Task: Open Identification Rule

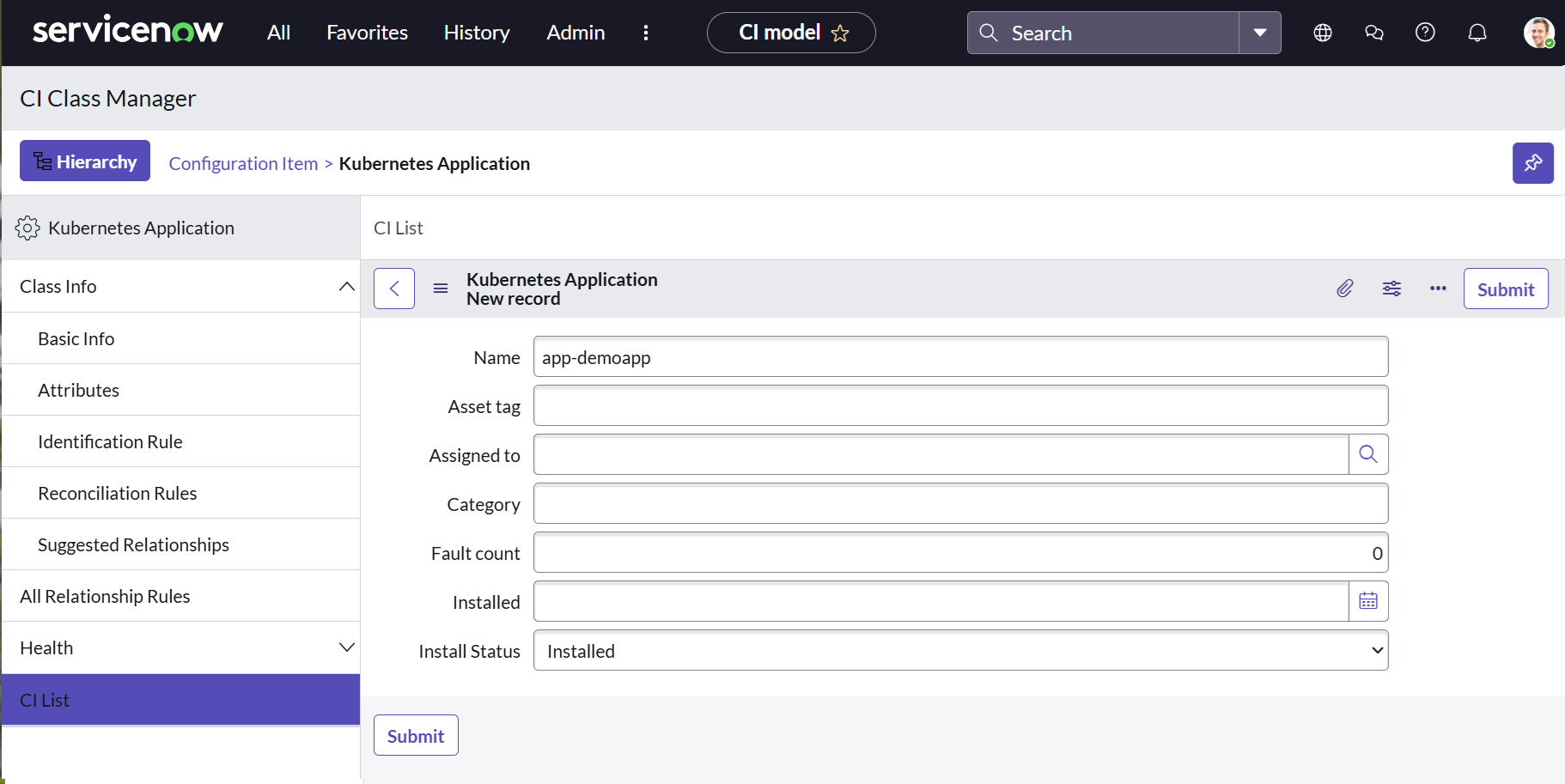Action: click(180, 441)
